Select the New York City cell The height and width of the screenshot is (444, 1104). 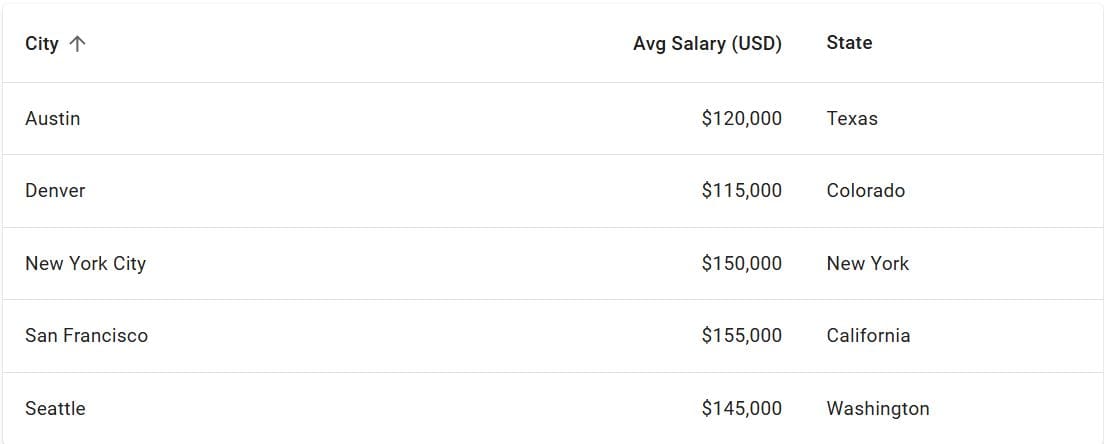[x=86, y=263]
